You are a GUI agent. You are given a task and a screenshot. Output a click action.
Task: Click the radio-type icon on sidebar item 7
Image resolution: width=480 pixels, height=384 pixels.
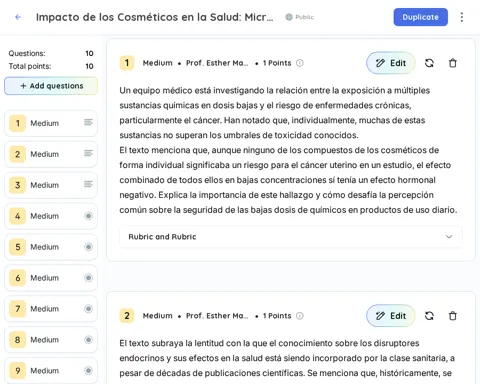click(88, 309)
